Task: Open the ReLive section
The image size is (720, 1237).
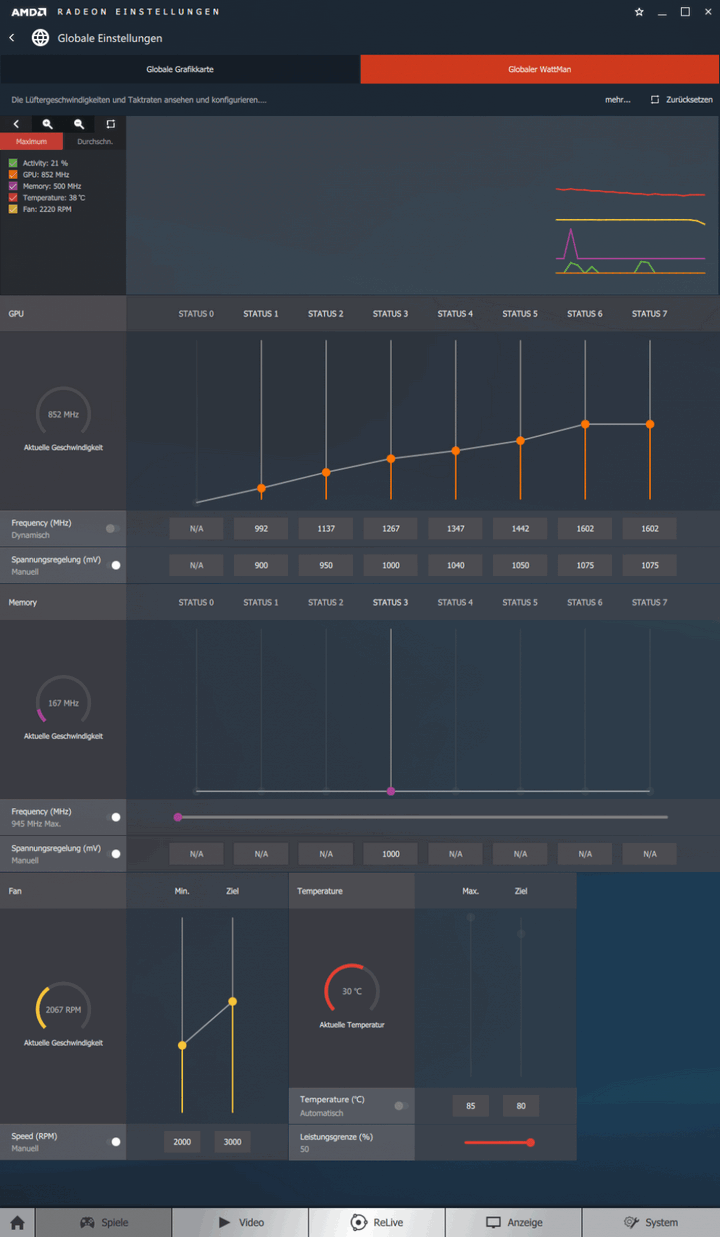Action: click(376, 1222)
